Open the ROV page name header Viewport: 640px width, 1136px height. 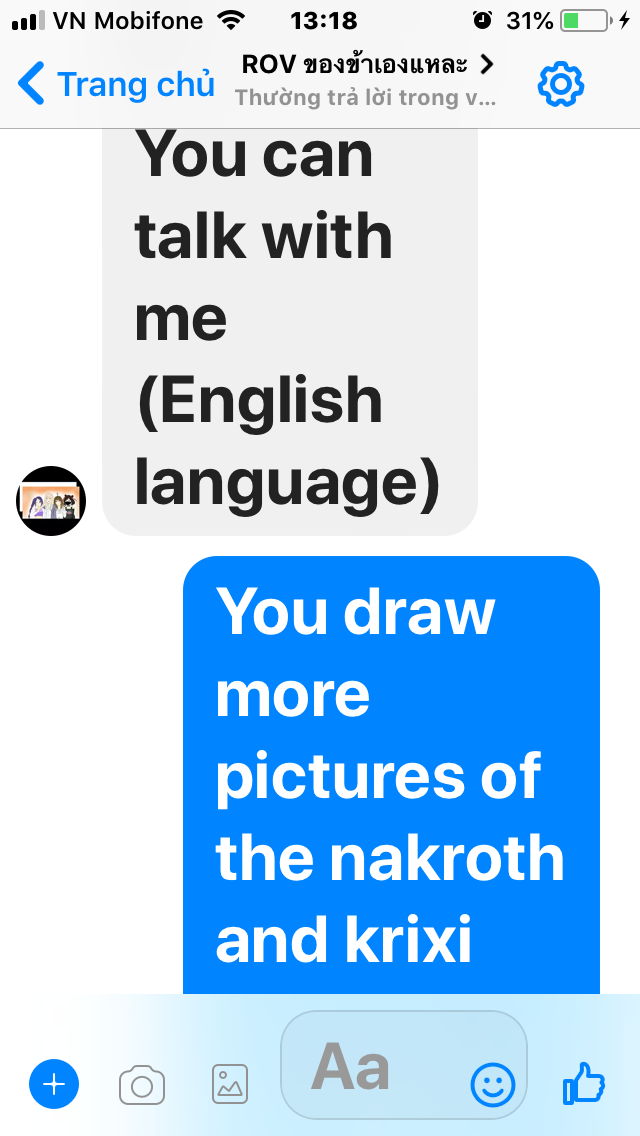354,64
